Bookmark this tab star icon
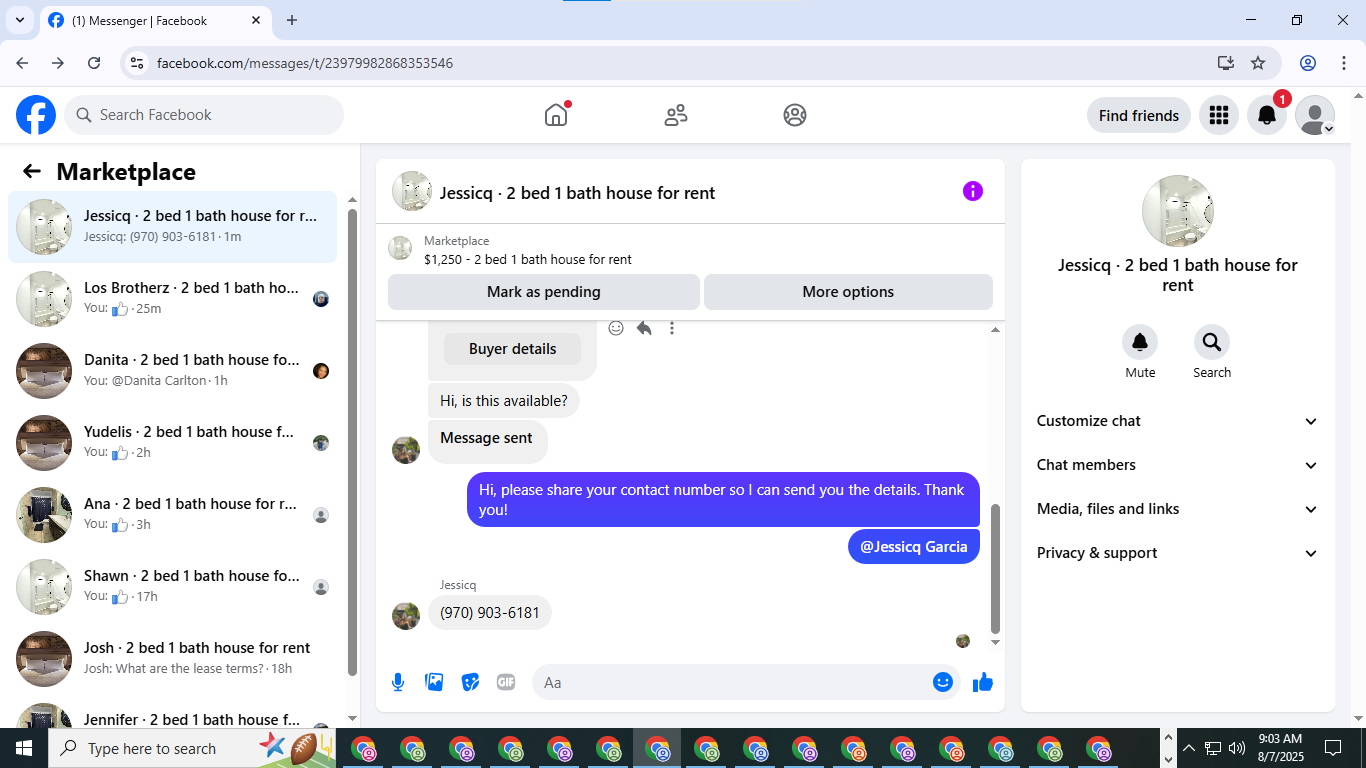Screen dimensions: 1366x768 coord(1258,63)
